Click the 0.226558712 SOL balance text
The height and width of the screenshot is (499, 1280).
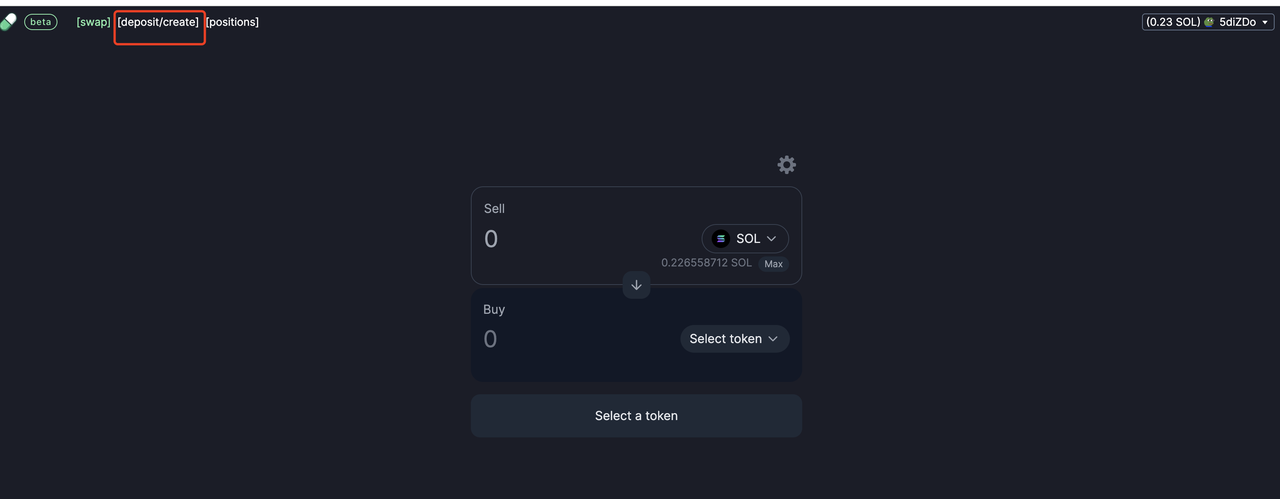point(706,263)
